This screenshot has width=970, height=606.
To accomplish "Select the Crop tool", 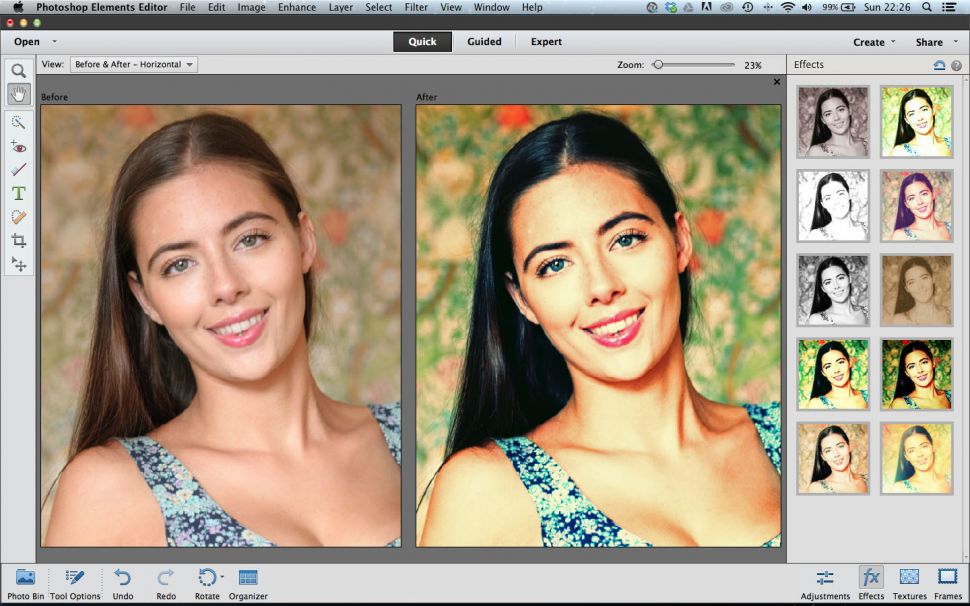I will point(18,239).
